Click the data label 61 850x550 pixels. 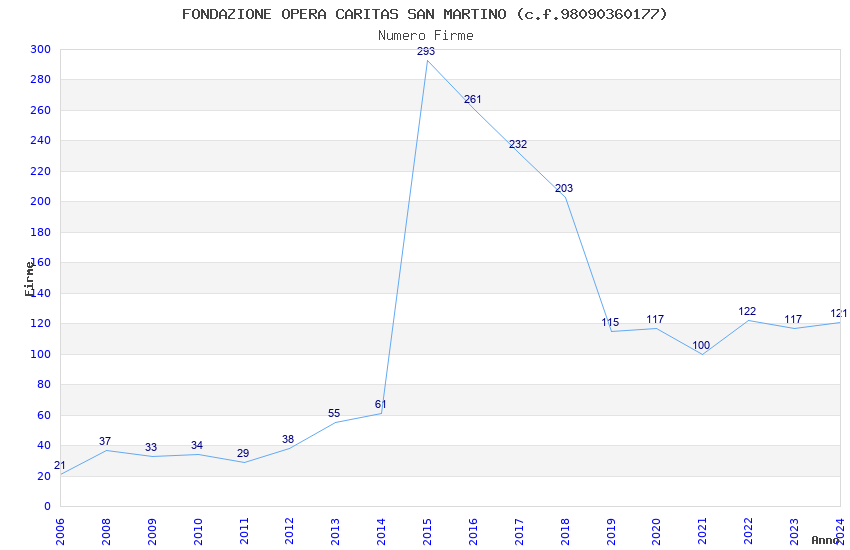click(381, 404)
